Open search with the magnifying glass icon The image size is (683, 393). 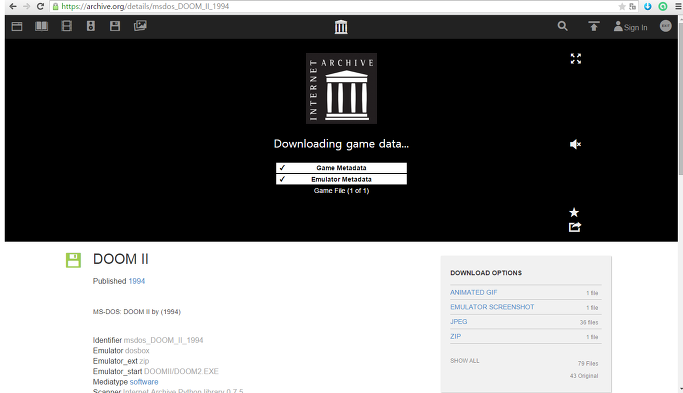pyautogui.click(x=562, y=26)
